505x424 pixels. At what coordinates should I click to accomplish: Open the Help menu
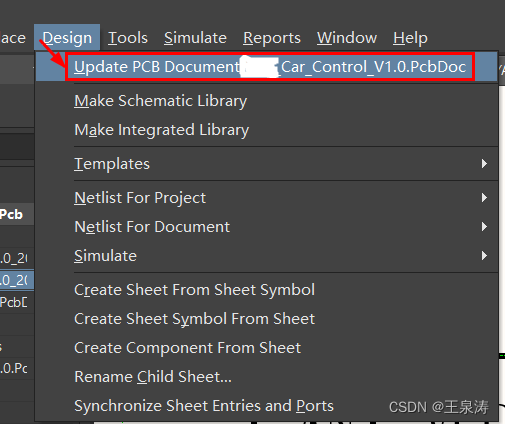tap(410, 37)
